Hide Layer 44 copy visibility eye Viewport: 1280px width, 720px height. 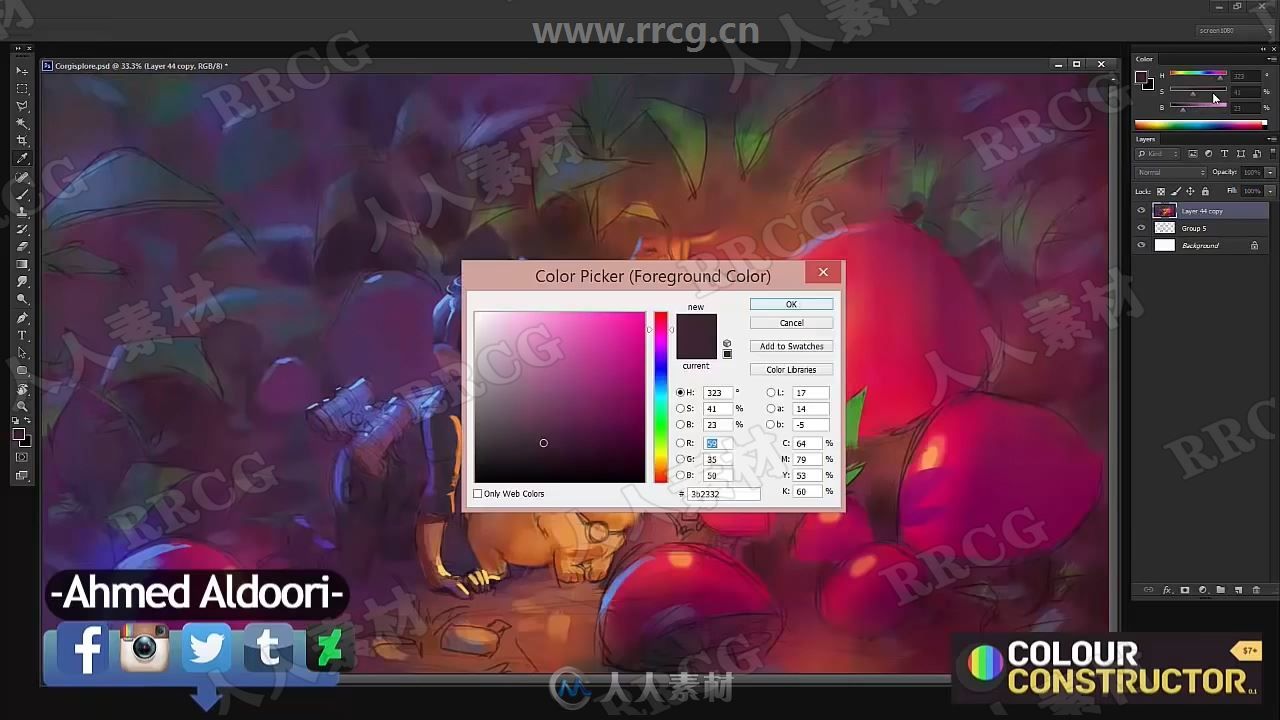pyautogui.click(x=1141, y=211)
